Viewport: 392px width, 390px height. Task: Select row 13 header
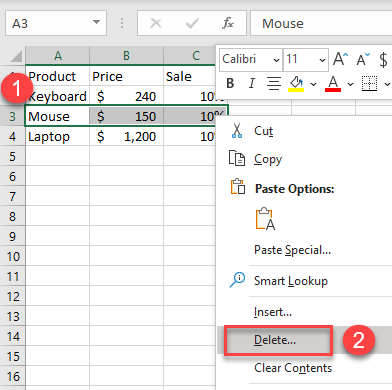[12, 316]
